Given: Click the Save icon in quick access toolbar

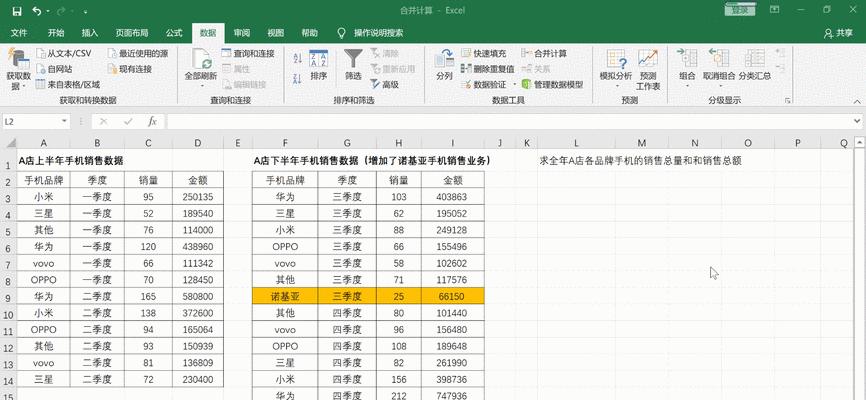Looking at the screenshot, I should tap(17, 10).
